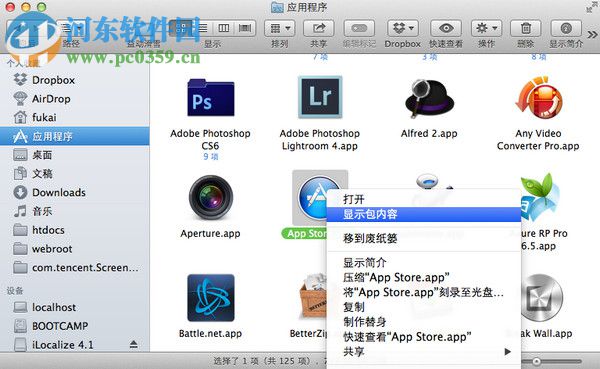The width and height of the screenshot is (600, 369).
Task: Click the Battle.net.app file name
Action: tap(210, 333)
